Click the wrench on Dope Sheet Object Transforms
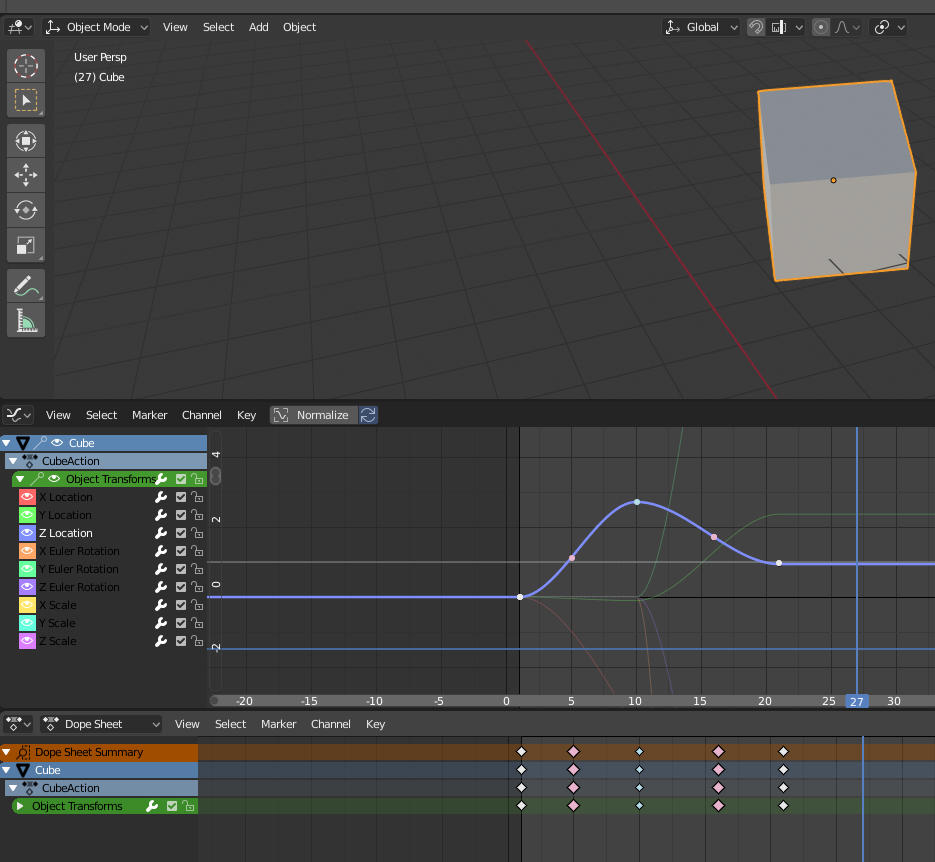The image size is (935, 862). [x=153, y=806]
